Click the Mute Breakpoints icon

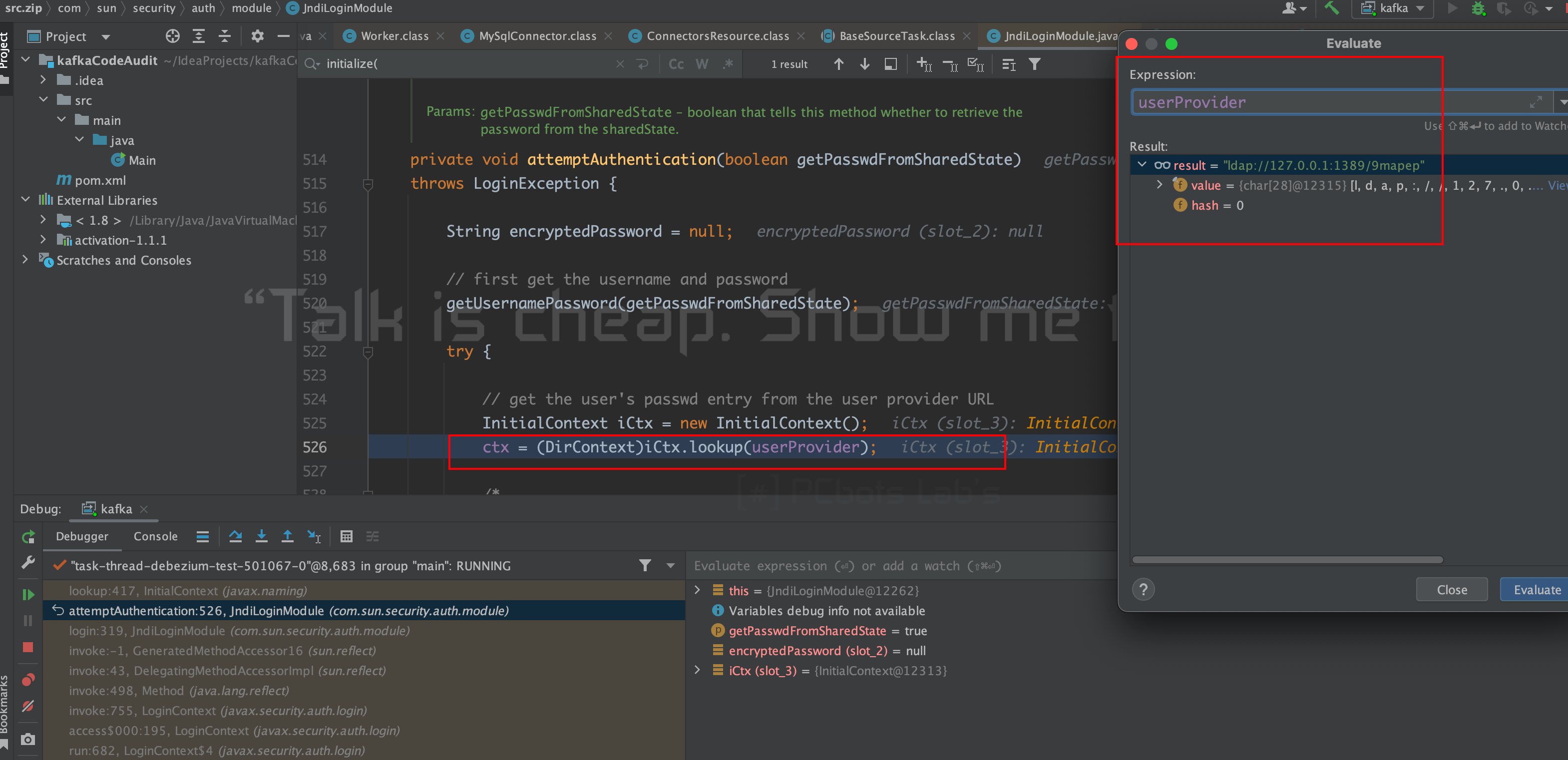click(x=28, y=706)
